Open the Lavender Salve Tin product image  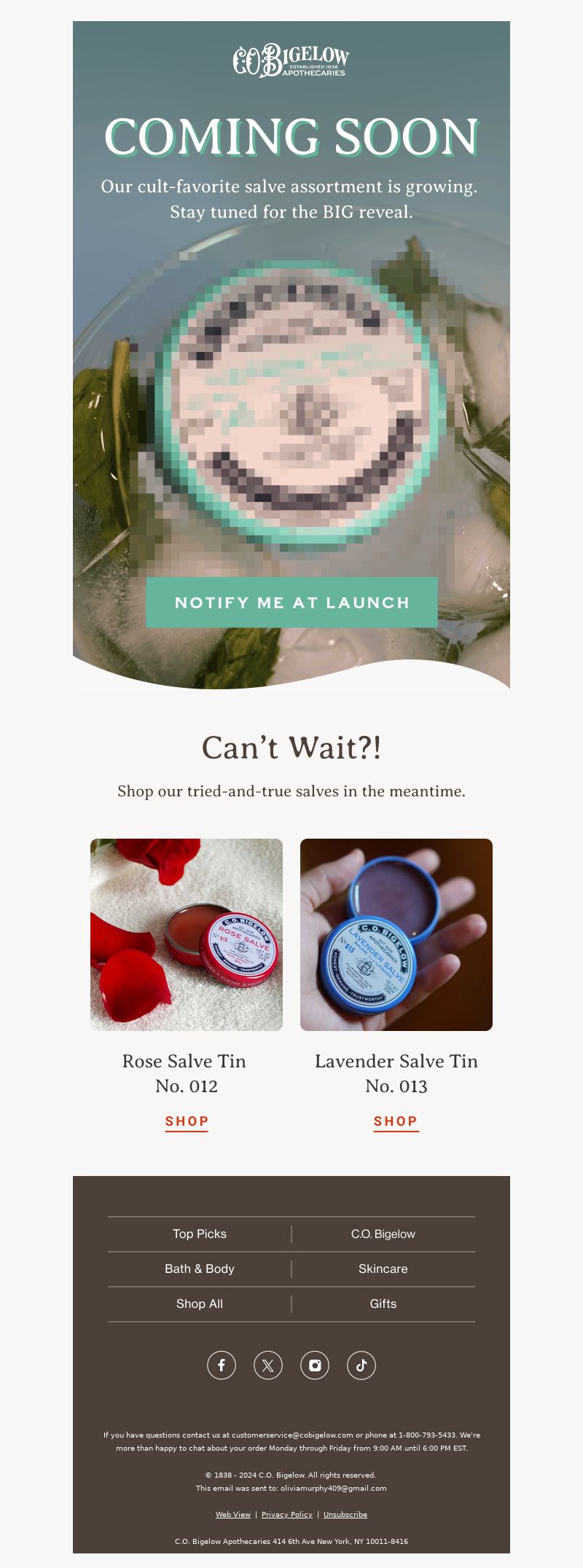click(396, 935)
